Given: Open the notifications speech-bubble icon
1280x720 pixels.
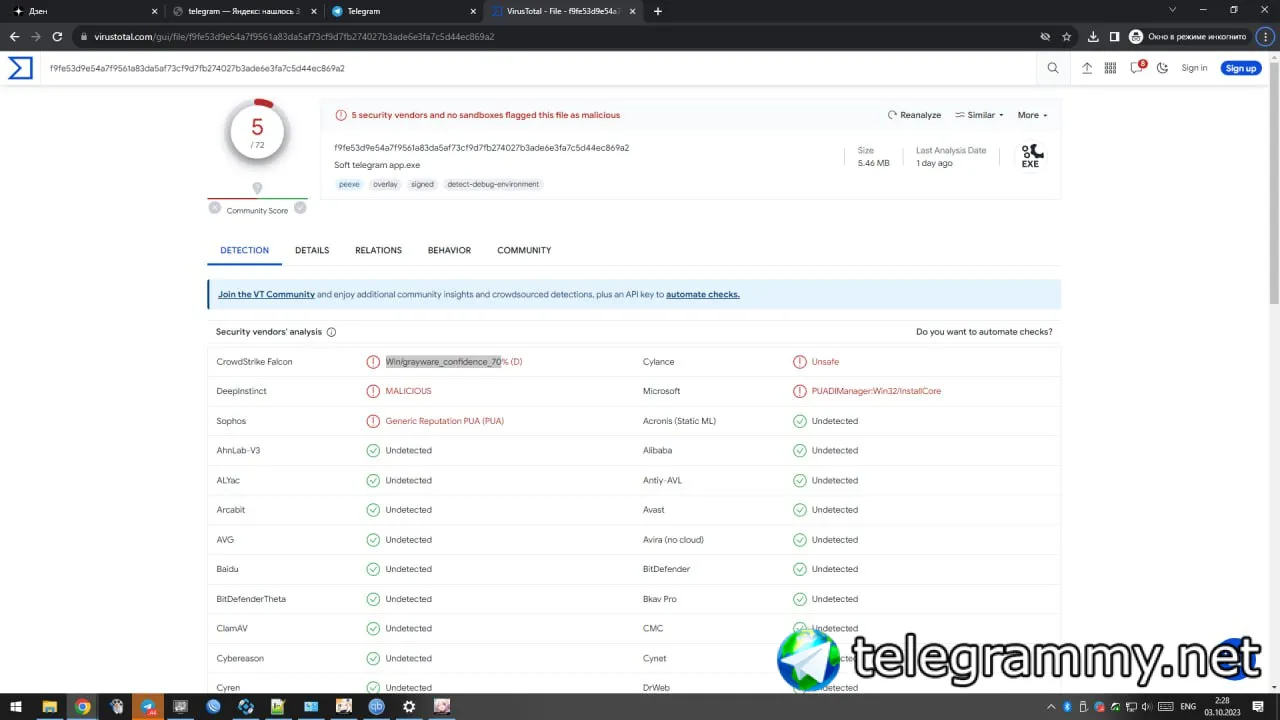Looking at the screenshot, I should pyautogui.click(x=1136, y=68).
